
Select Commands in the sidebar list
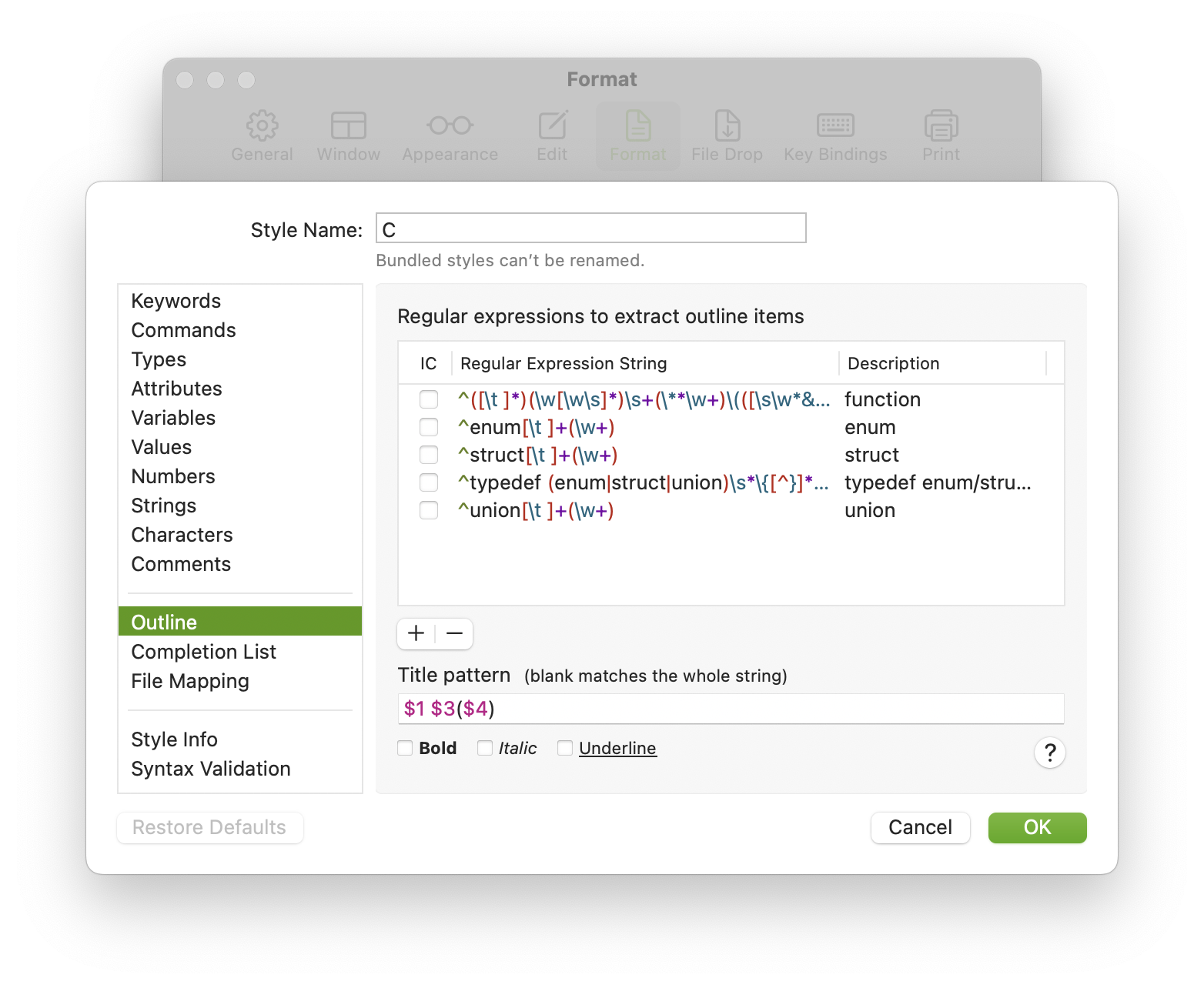click(240, 330)
